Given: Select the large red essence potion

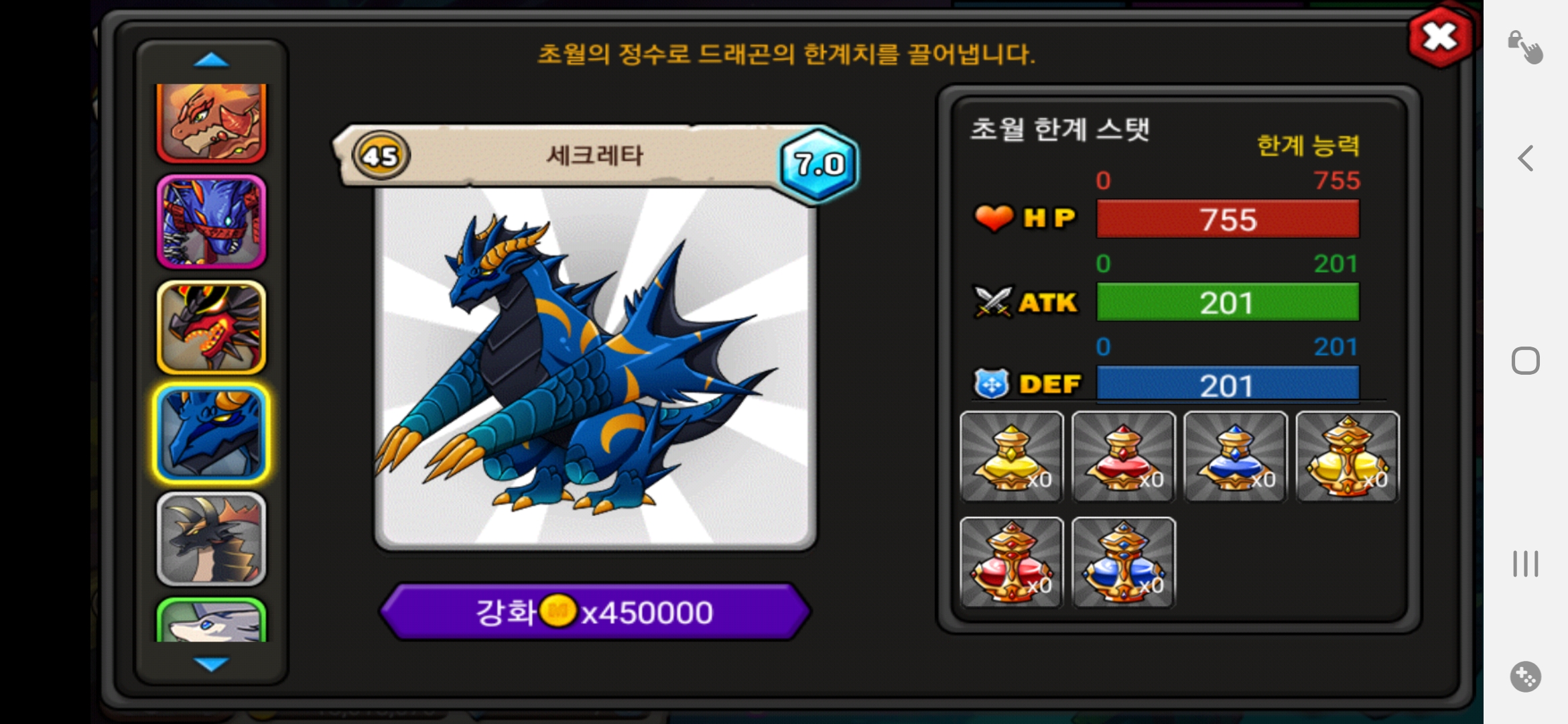Looking at the screenshot, I should pyautogui.click(x=1011, y=562).
